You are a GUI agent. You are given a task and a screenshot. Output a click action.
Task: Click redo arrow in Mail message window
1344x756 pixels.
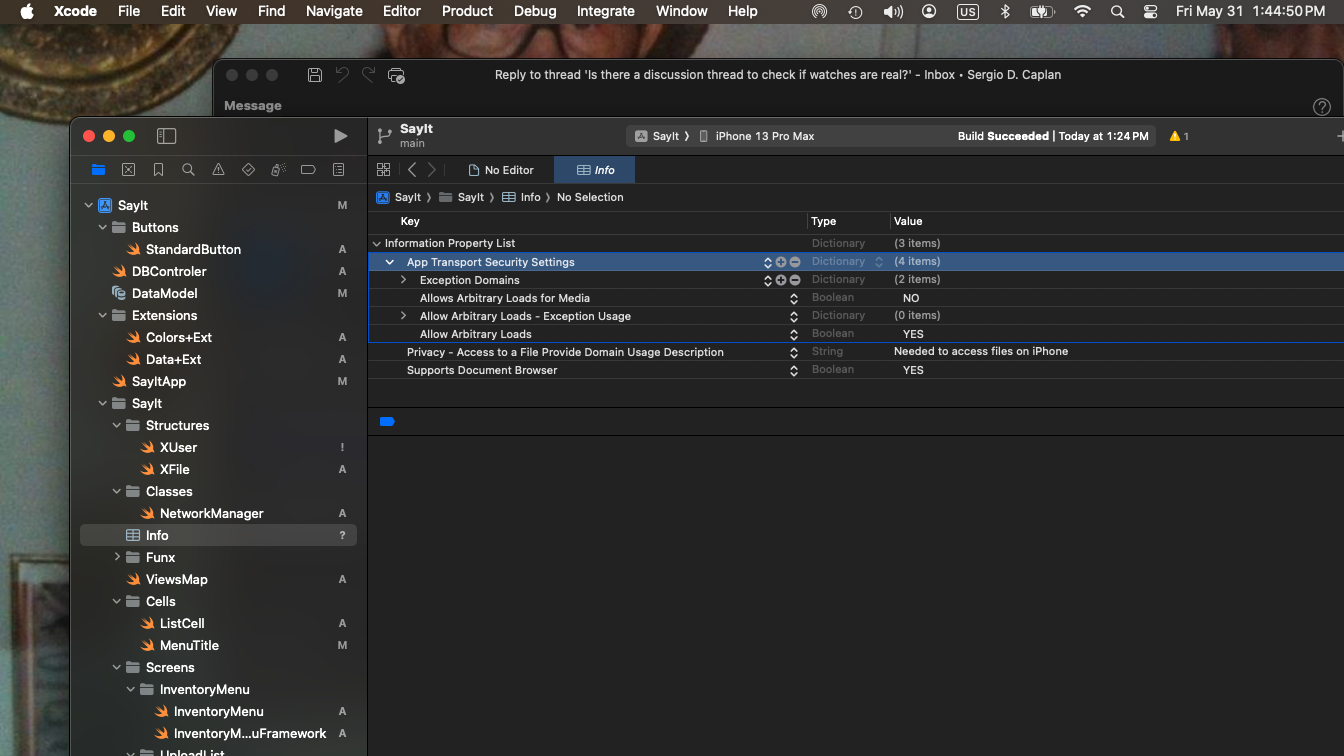[x=369, y=75]
